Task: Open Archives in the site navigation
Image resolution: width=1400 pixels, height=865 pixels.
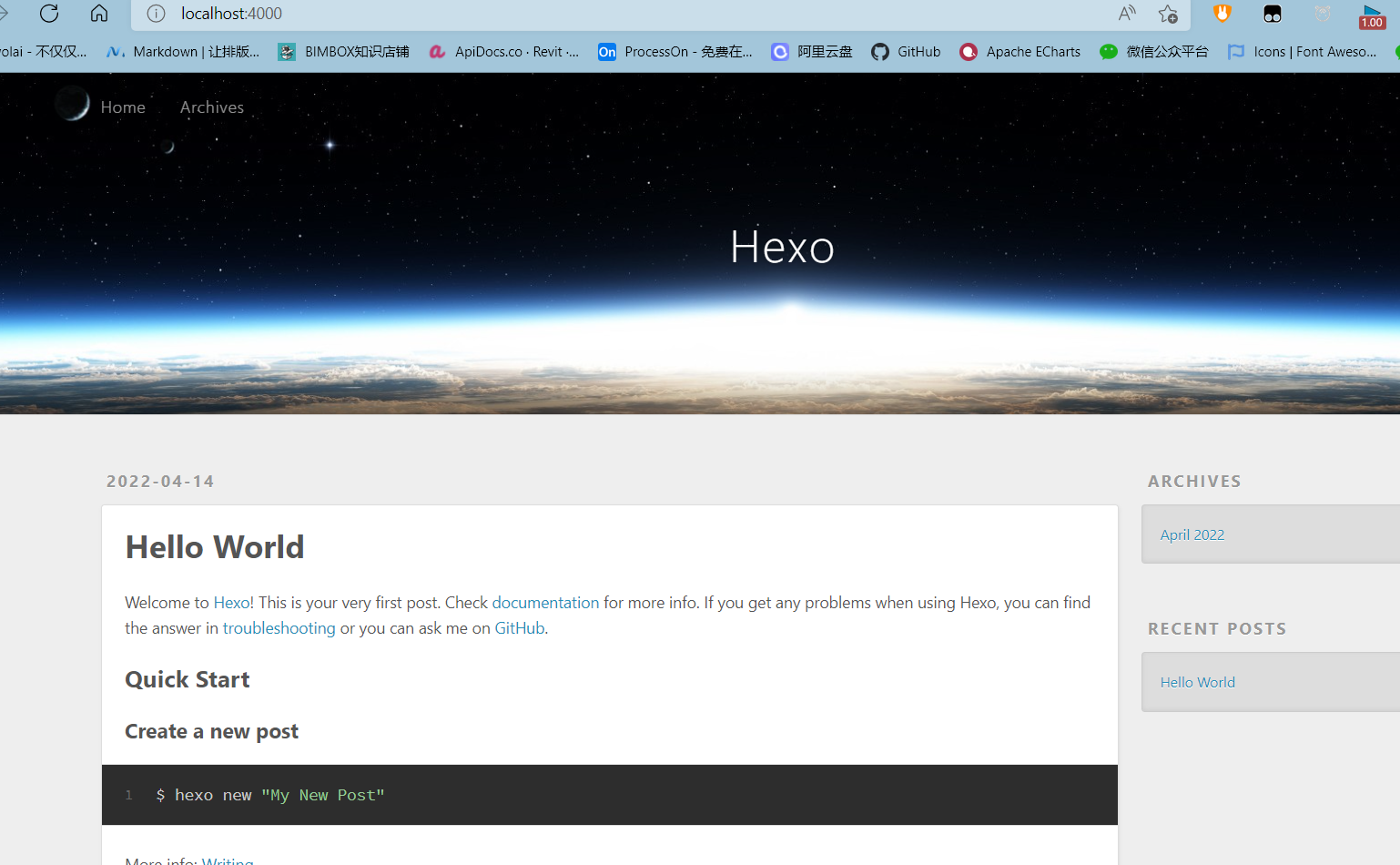Action: (x=212, y=107)
